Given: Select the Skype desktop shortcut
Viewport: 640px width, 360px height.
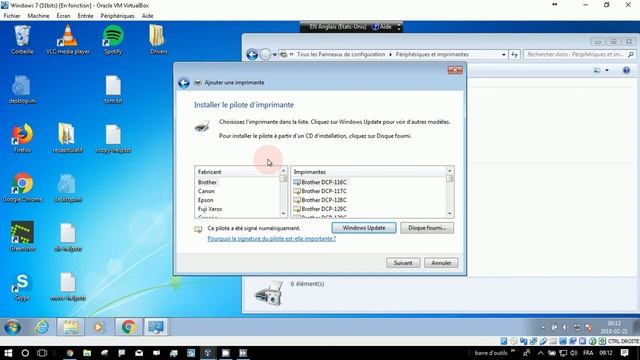Looking at the screenshot, I should click(x=22, y=287).
